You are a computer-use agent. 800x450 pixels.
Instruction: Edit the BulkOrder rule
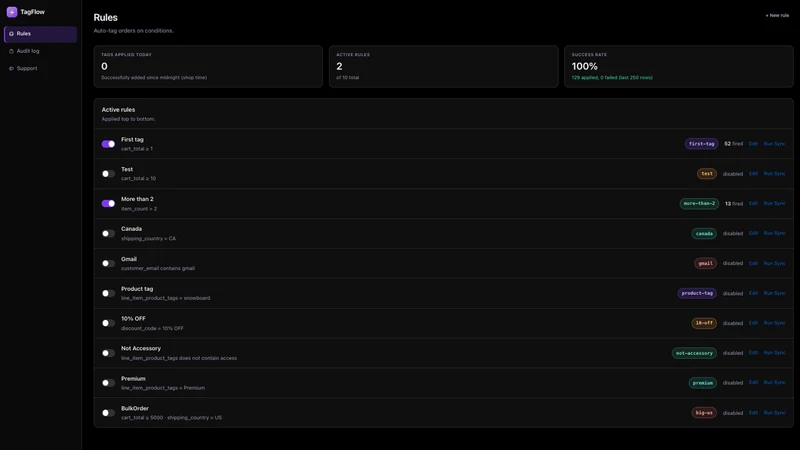click(x=753, y=413)
